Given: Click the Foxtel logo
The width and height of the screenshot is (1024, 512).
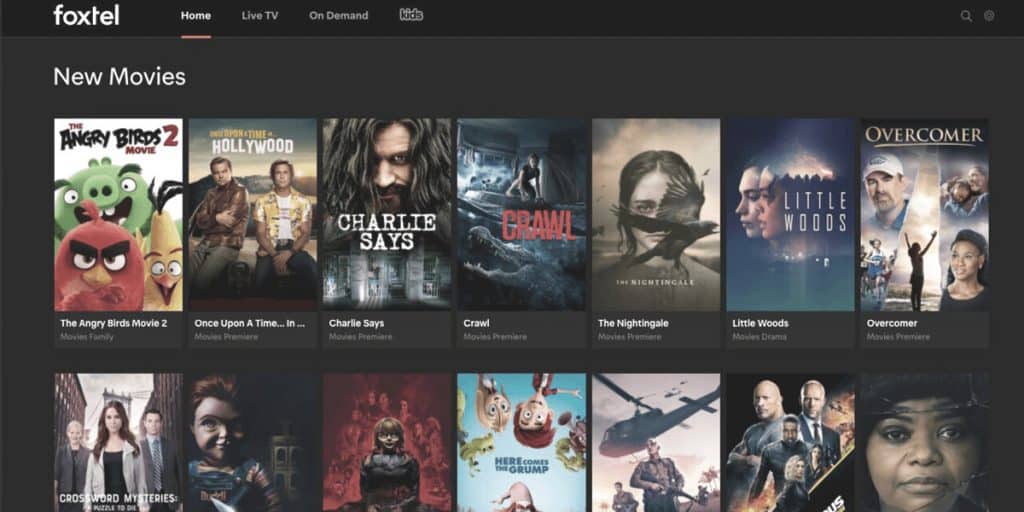Looking at the screenshot, I should coord(86,15).
